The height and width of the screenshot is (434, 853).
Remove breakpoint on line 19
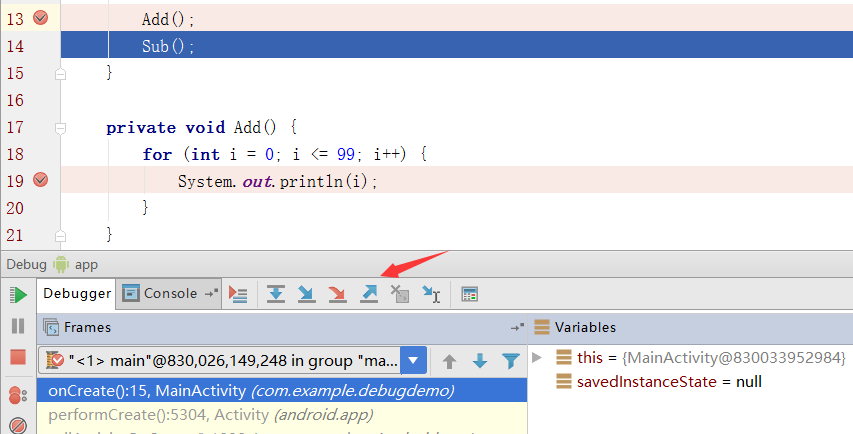point(40,179)
